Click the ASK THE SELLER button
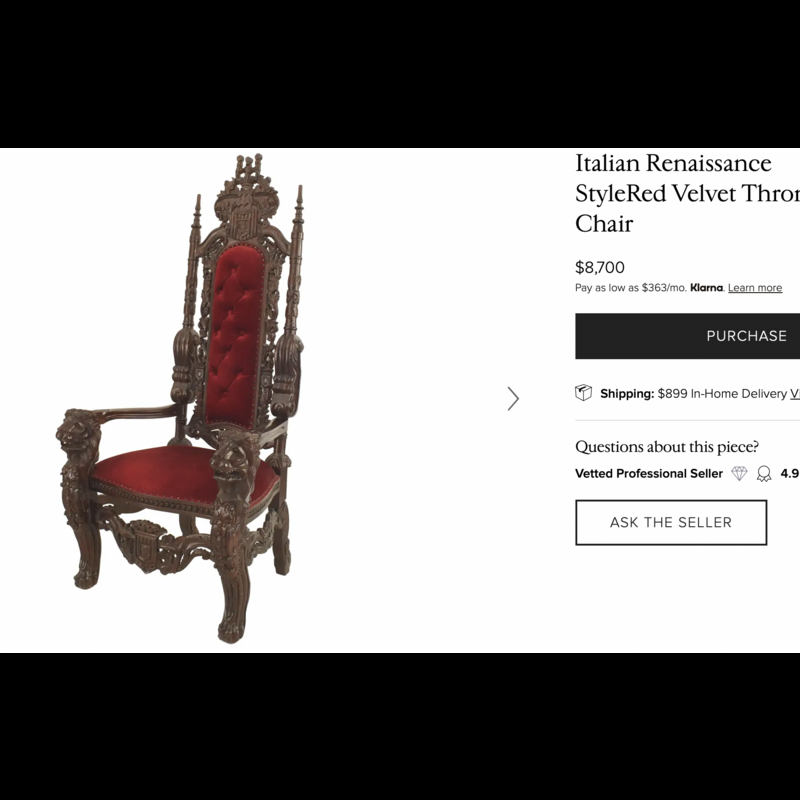 coord(671,522)
